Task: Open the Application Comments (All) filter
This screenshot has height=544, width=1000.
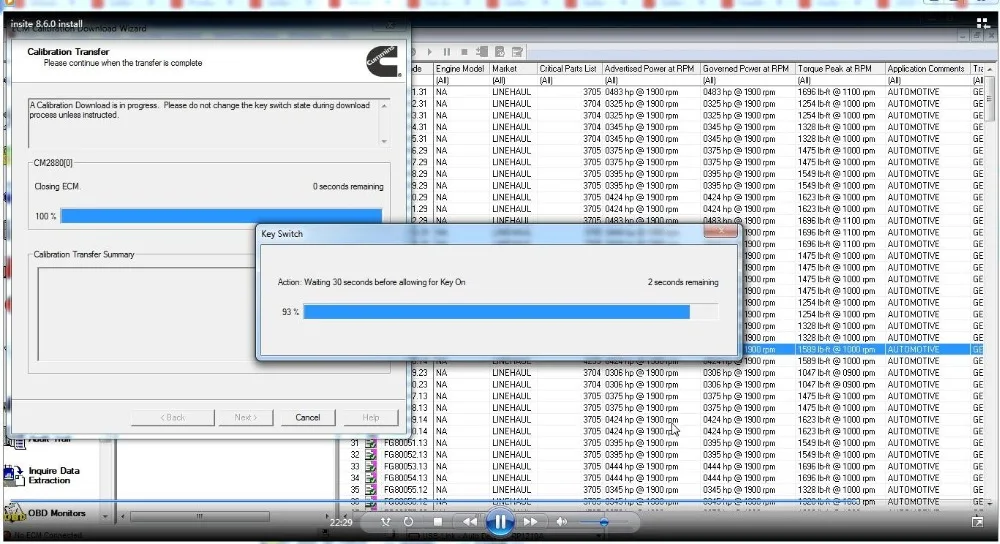Action: [x=927, y=80]
